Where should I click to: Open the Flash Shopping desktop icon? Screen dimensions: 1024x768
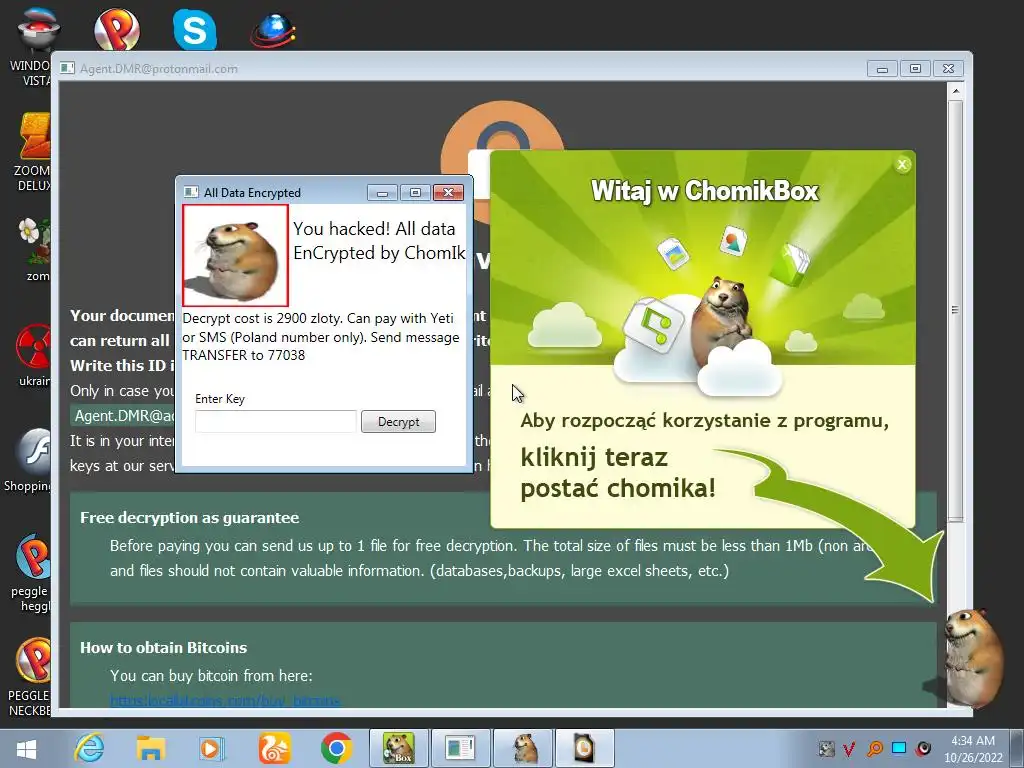29,459
